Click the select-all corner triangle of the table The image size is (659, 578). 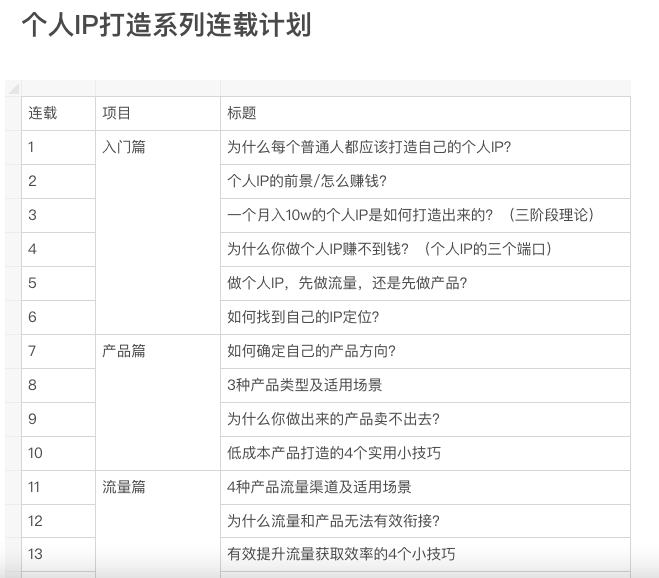13,88
